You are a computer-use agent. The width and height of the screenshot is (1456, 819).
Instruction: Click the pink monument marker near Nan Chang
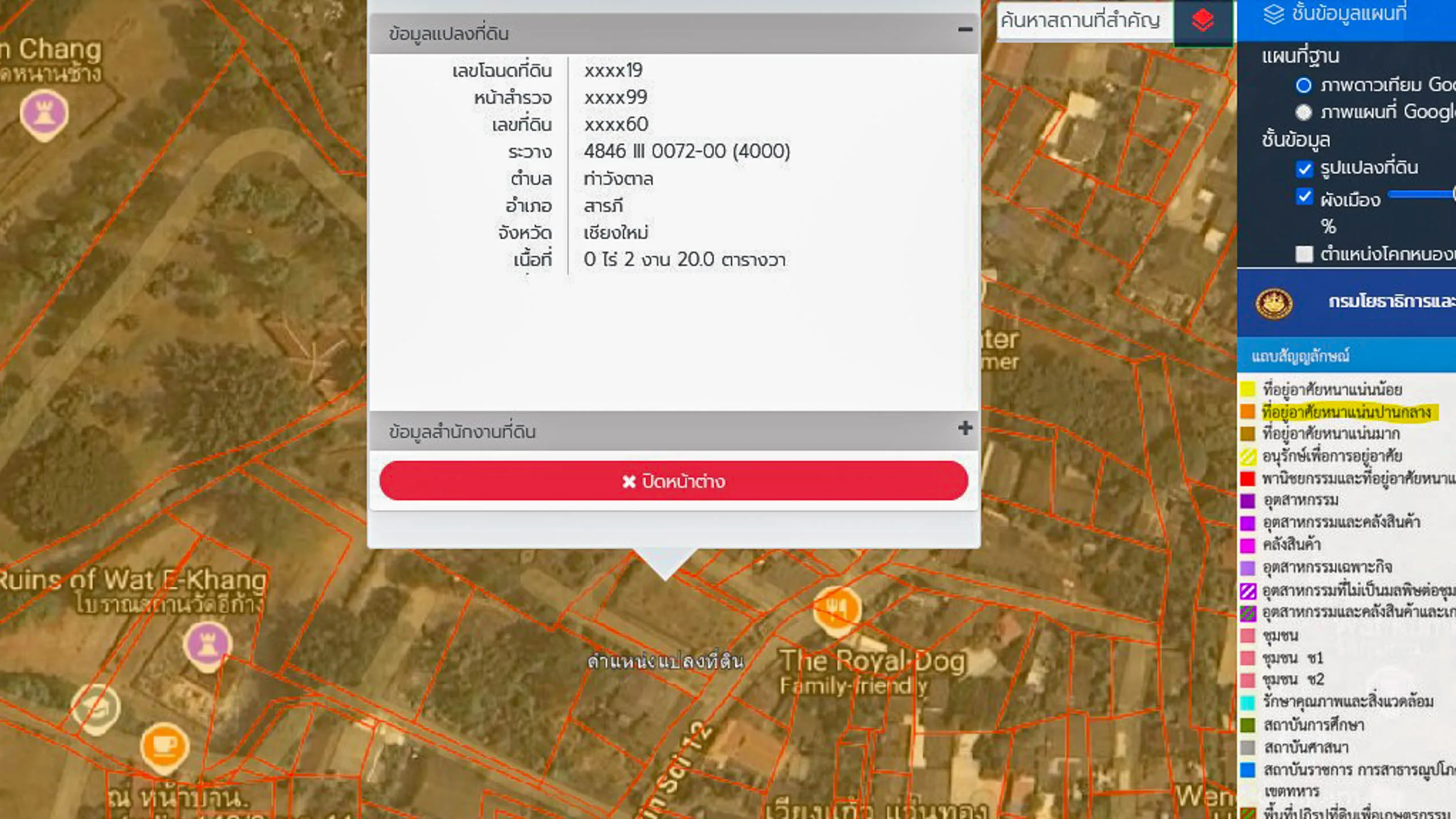[x=44, y=113]
